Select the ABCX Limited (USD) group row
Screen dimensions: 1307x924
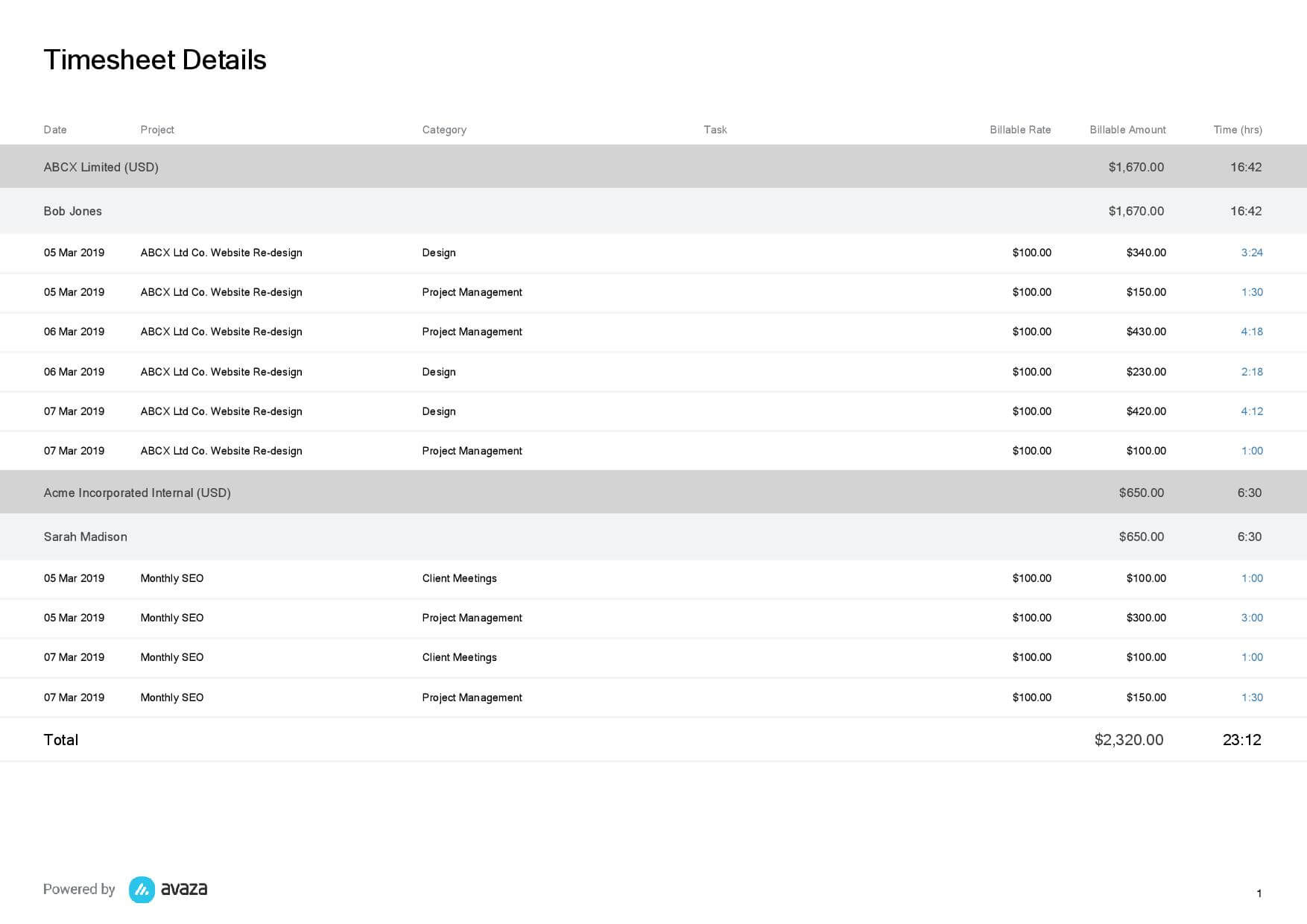click(653, 167)
